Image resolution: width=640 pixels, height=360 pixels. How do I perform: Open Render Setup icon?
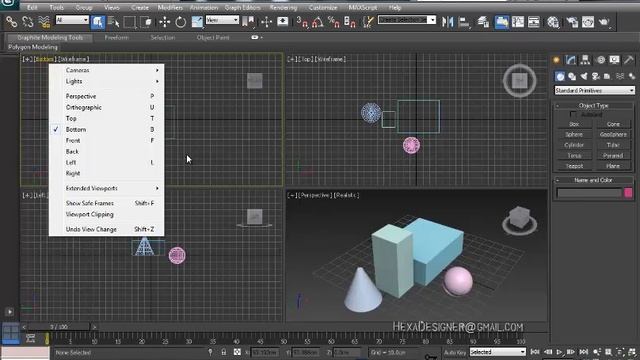pos(572,22)
